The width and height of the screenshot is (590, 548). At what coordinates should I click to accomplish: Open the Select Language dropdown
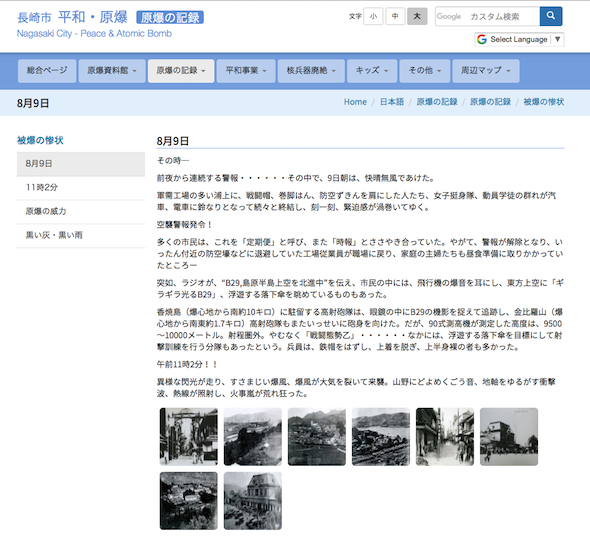[519, 40]
